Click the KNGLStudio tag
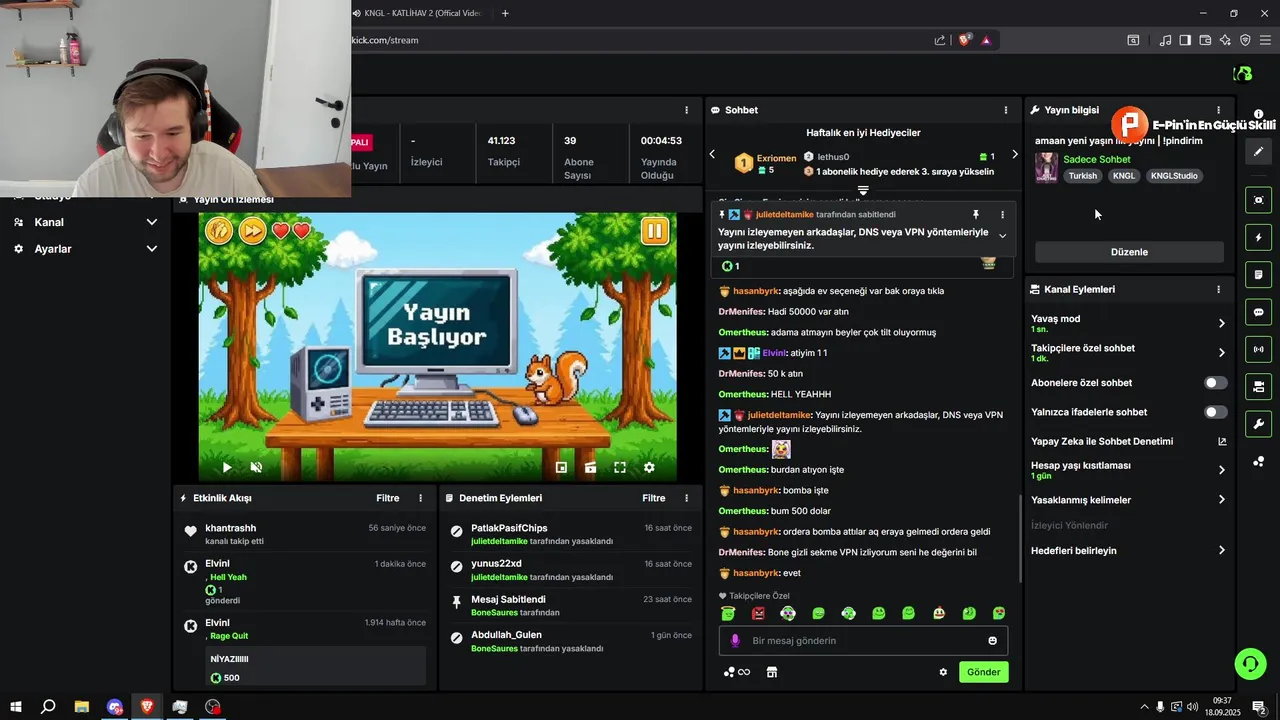 1174,176
